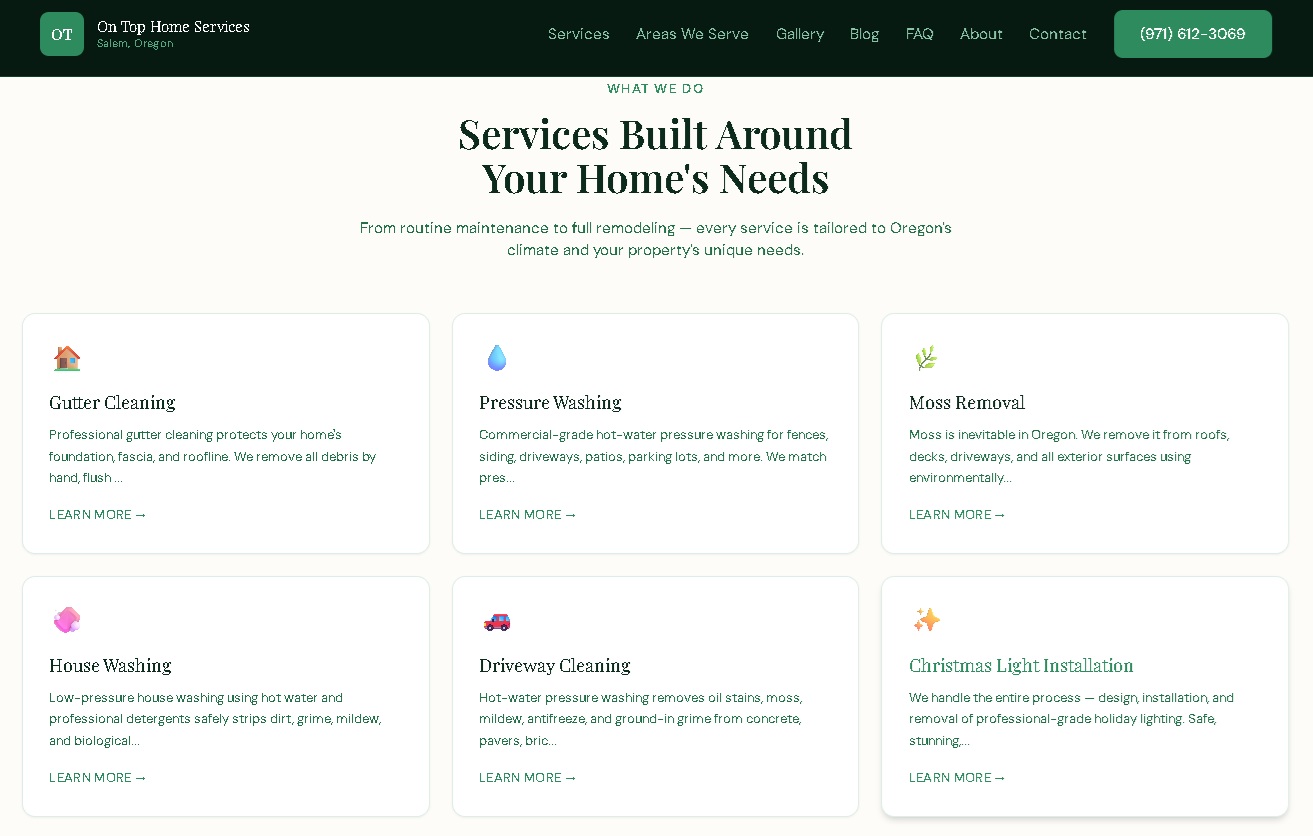Open the Blog section
Image resolution: width=1313 pixels, height=836 pixels.
coord(864,33)
